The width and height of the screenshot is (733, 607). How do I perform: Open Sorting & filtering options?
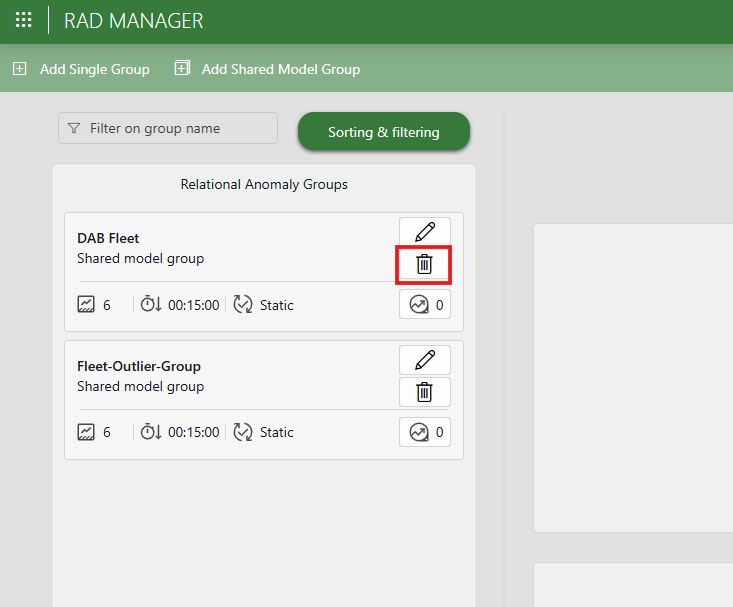point(384,132)
